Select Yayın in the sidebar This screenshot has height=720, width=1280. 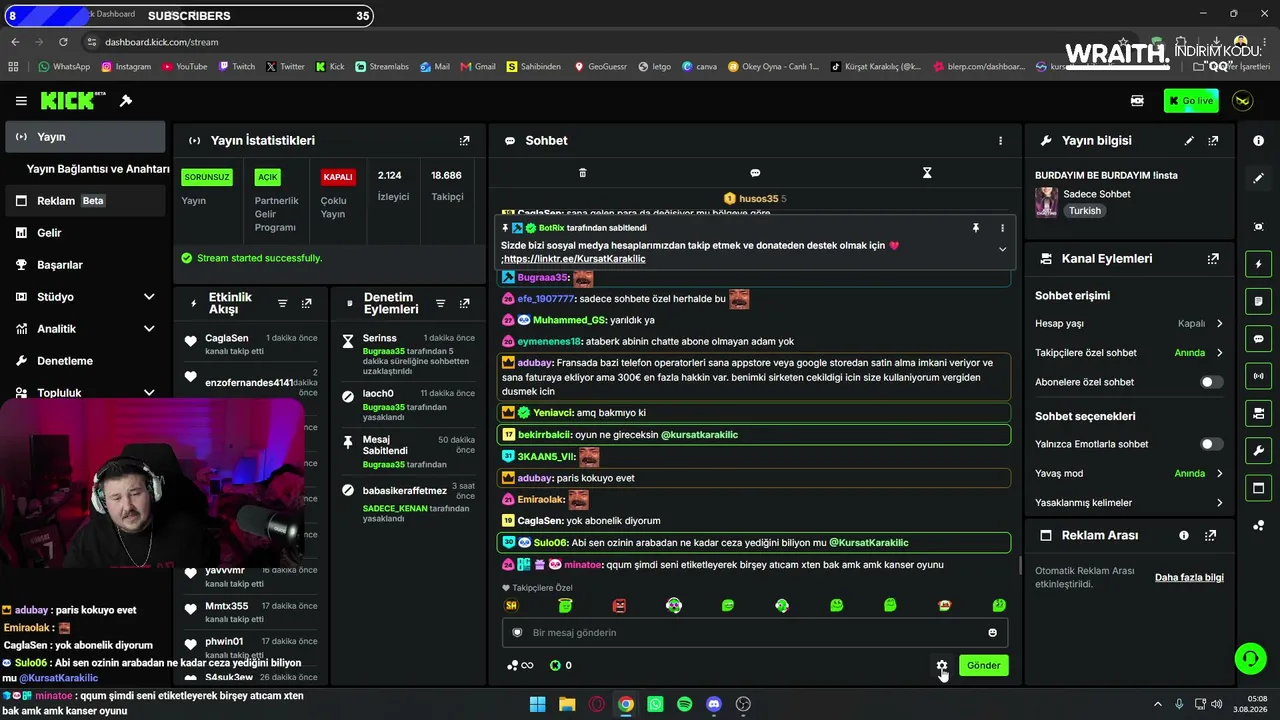(85, 137)
